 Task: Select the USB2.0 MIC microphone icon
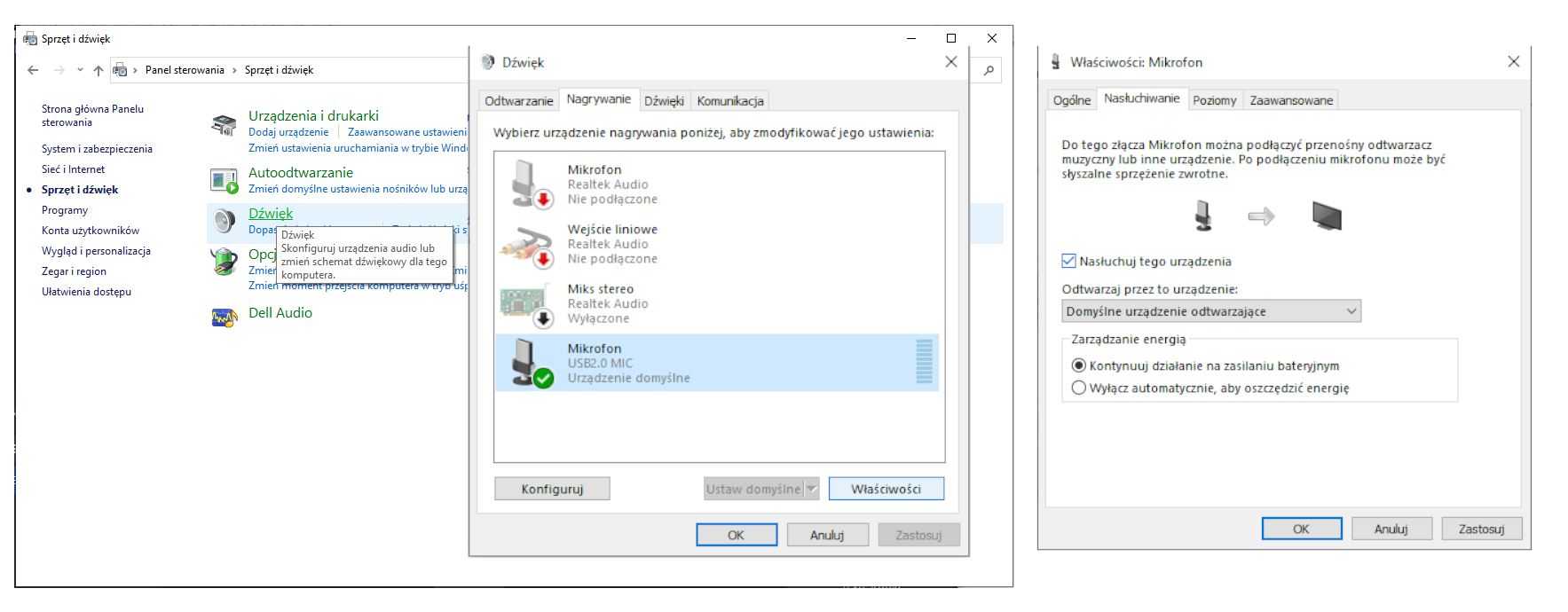click(532, 363)
